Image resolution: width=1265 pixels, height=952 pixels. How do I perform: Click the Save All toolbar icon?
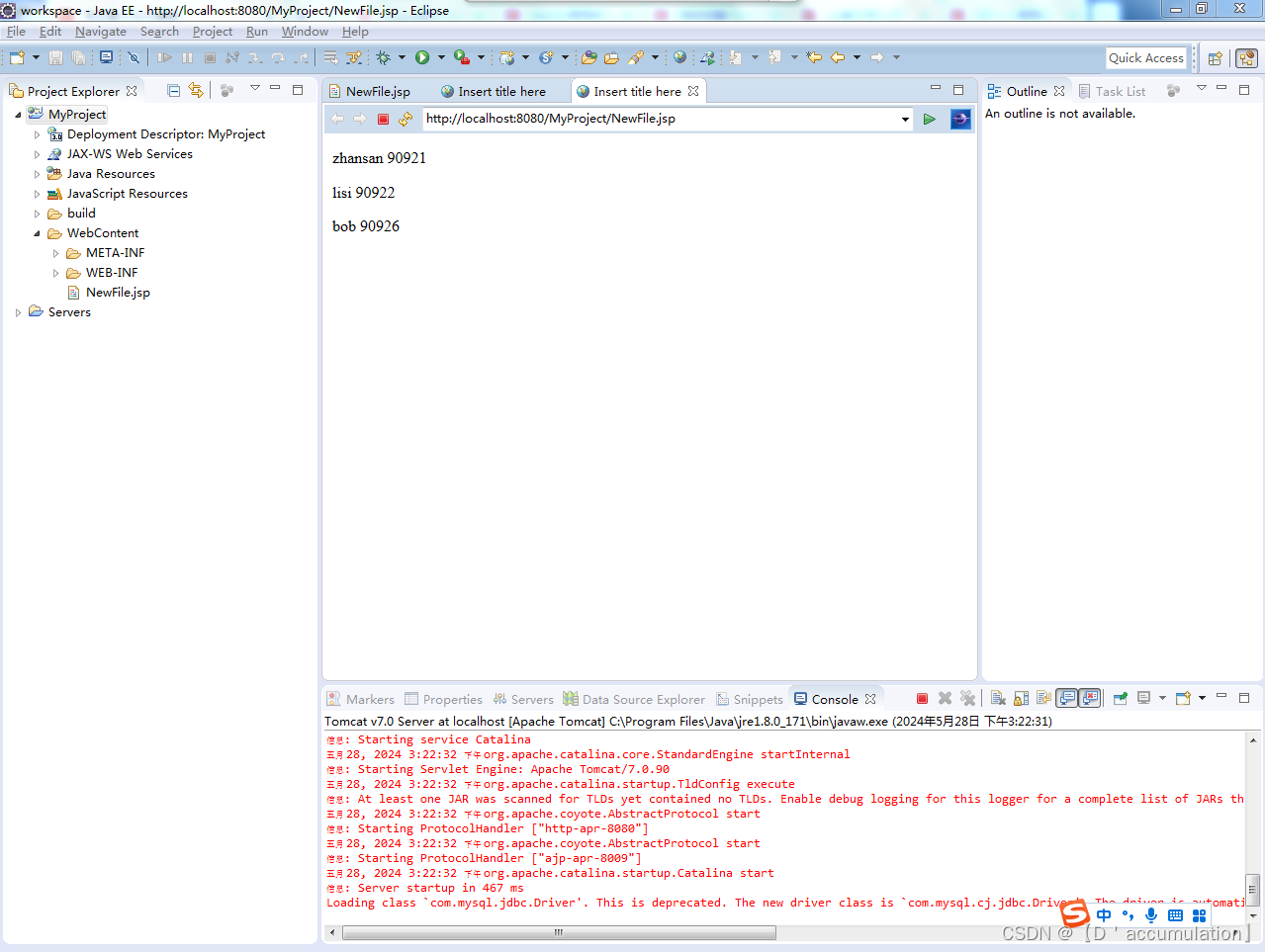pyautogui.click(x=79, y=57)
